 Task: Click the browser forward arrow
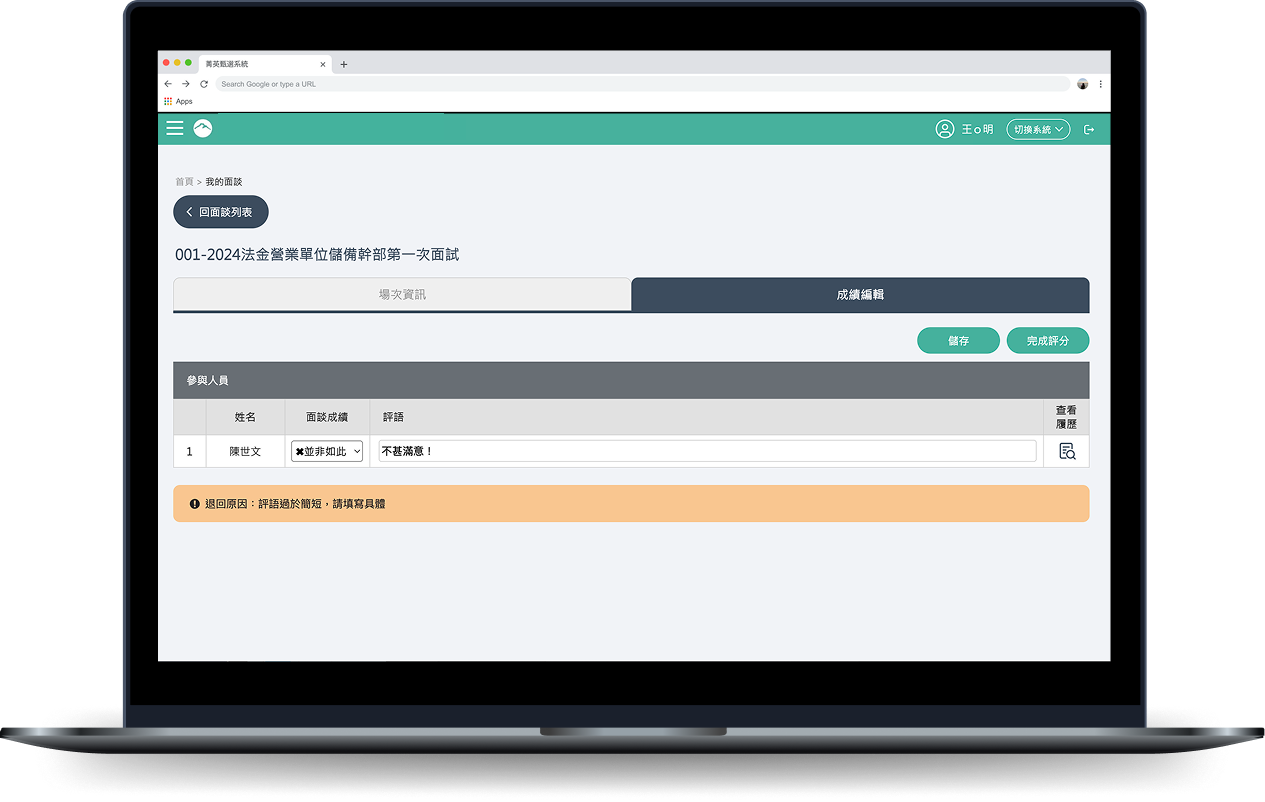point(185,84)
